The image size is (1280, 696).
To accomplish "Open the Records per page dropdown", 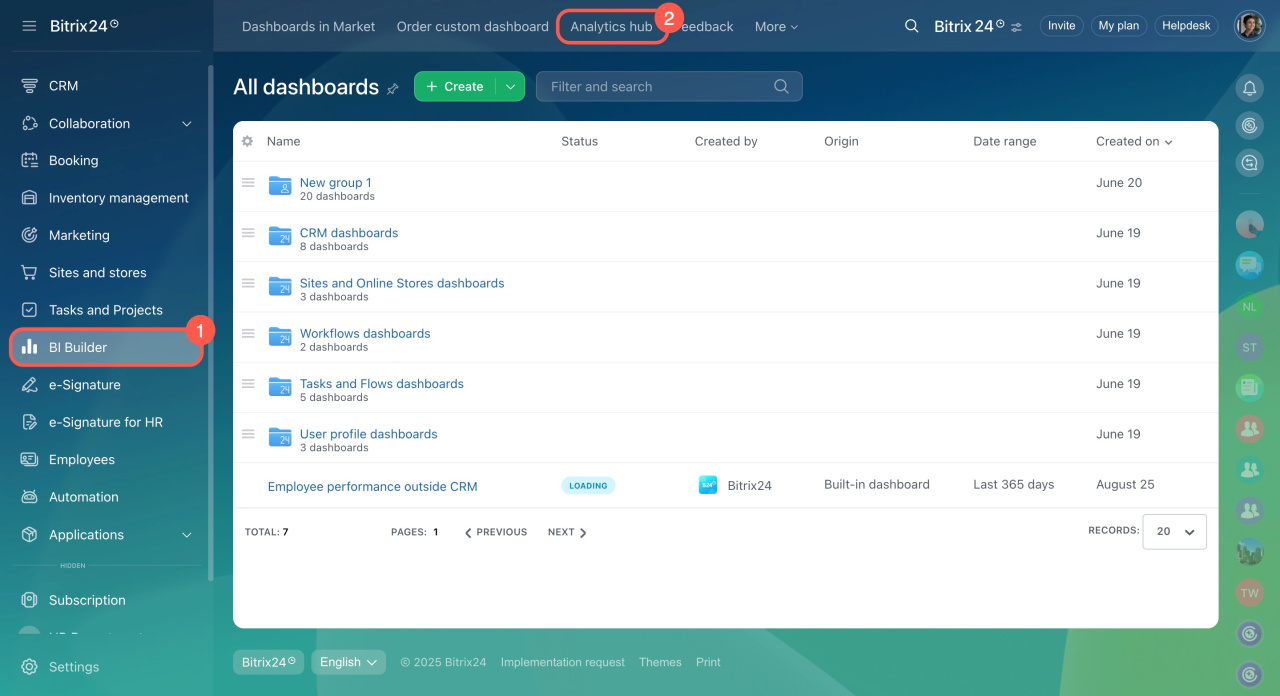I will (1175, 532).
